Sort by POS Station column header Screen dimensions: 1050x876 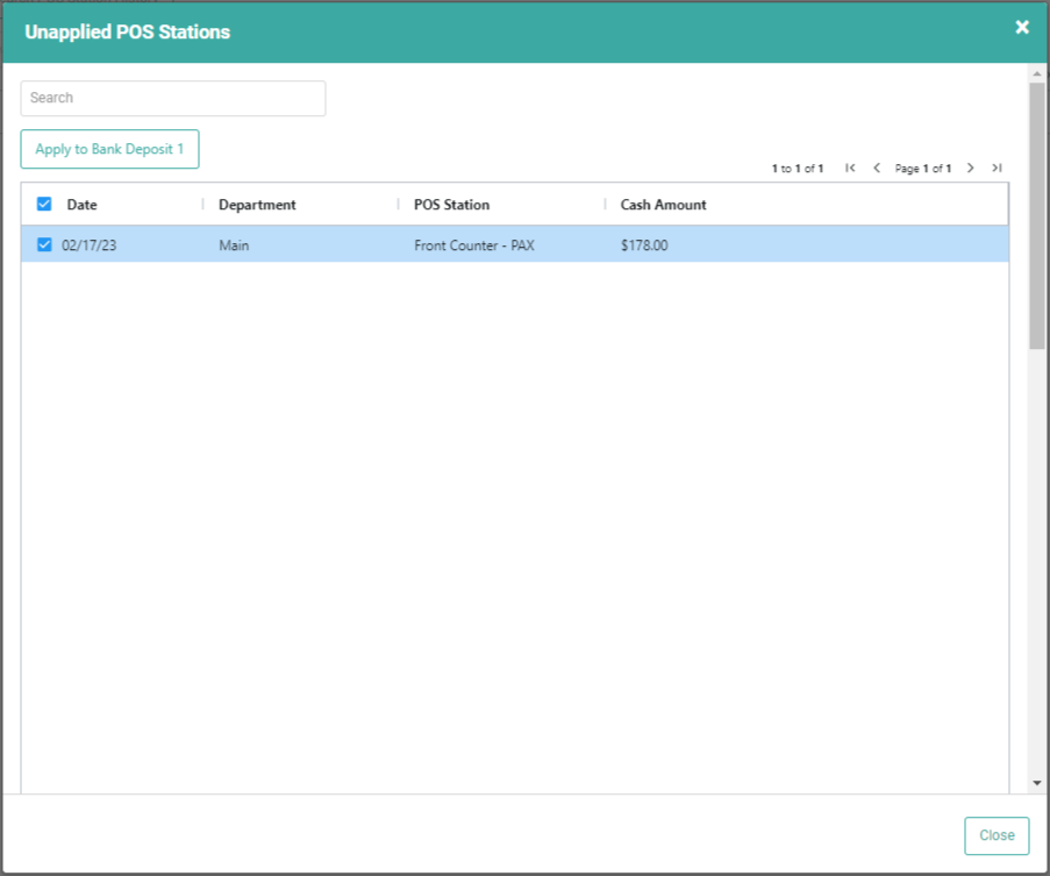pos(451,204)
